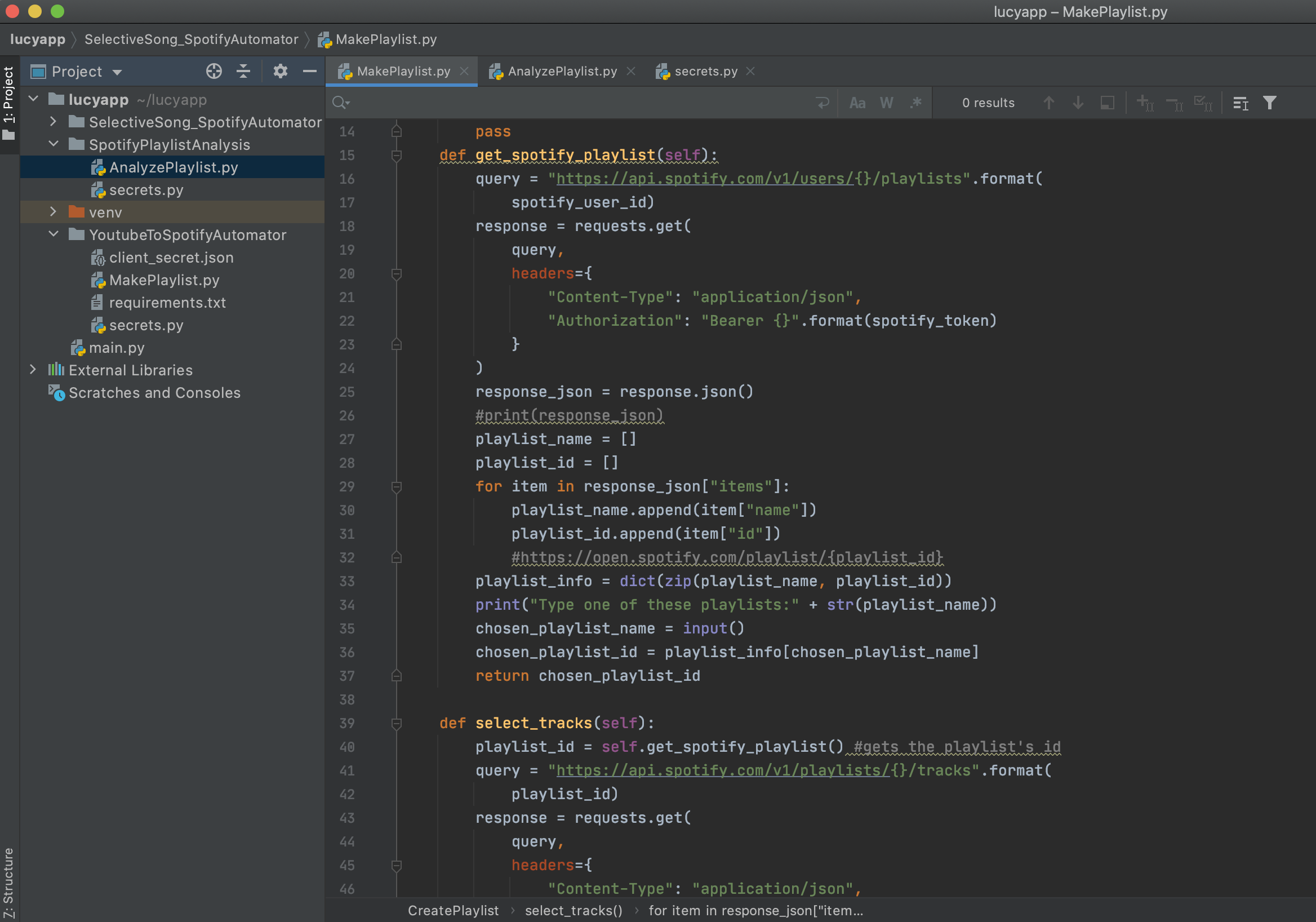This screenshot has height=922, width=1316.
Task: Click the select all occurrences icon
Action: coord(1108,103)
